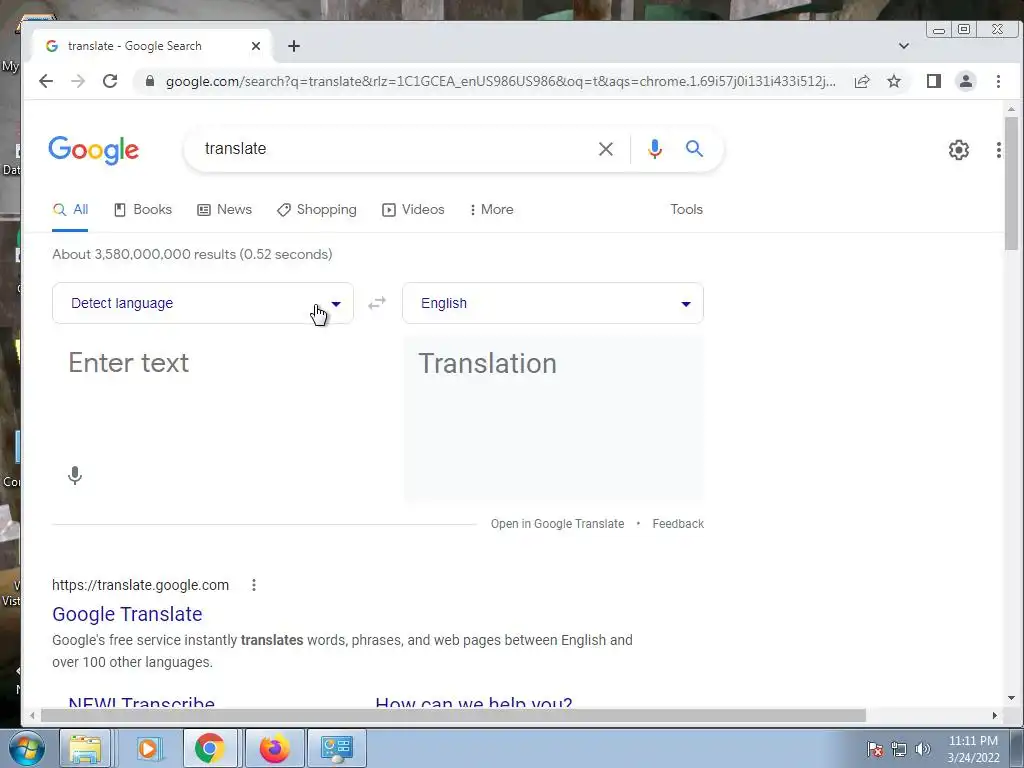The width and height of the screenshot is (1024, 768).
Task: Share this page from address bar
Action: point(862,81)
